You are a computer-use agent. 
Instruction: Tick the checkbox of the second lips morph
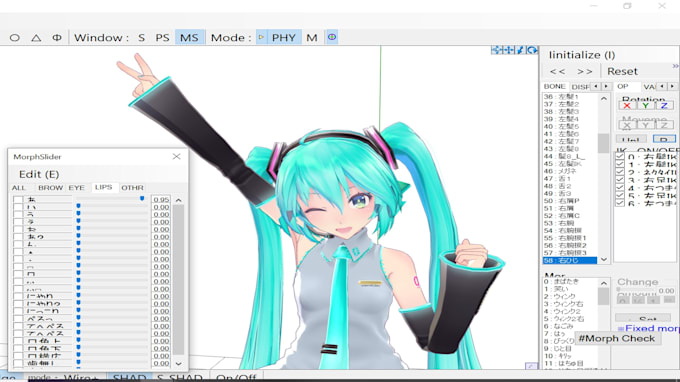18,207
